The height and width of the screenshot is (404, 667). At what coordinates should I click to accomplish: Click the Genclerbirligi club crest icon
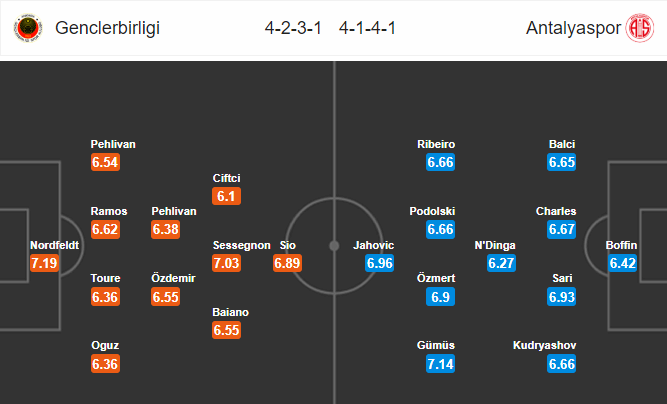(28, 28)
